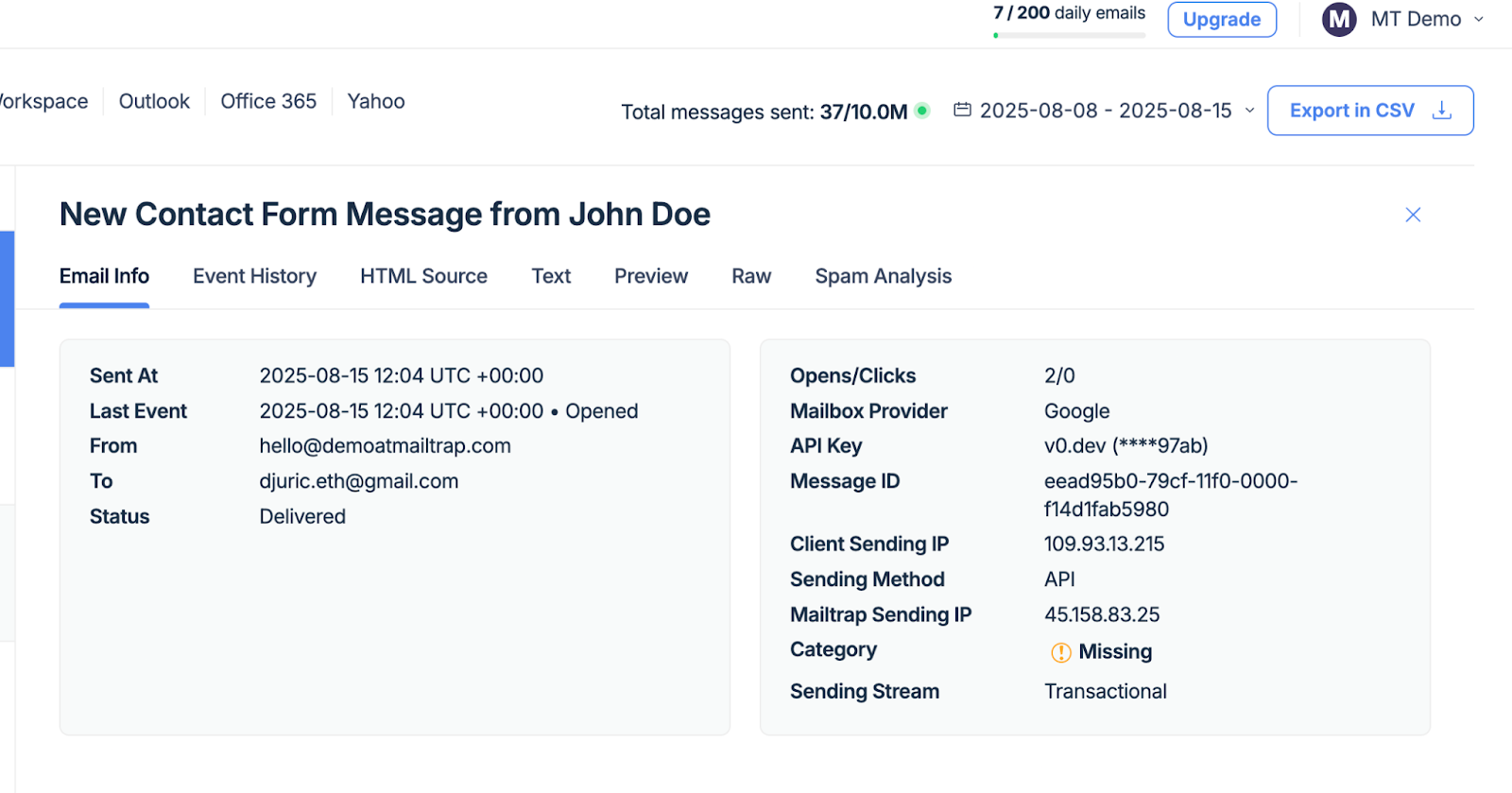Click the daily emails usage progress bar
Image resolution: width=1512 pixels, height=793 pixels.
click(x=1069, y=36)
